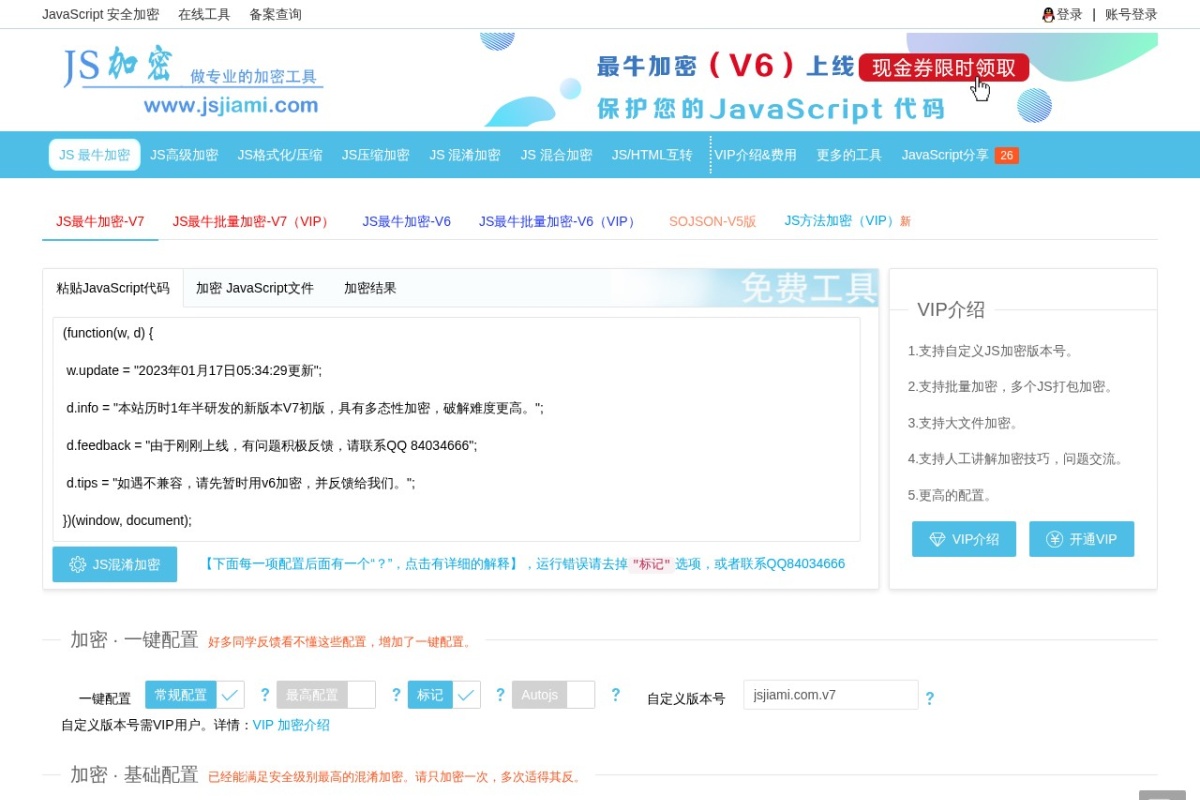The width and height of the screenshot is (1200, 800).
Task: Focus the 自定义版本号 input field
Action: [x=831, y=695]
